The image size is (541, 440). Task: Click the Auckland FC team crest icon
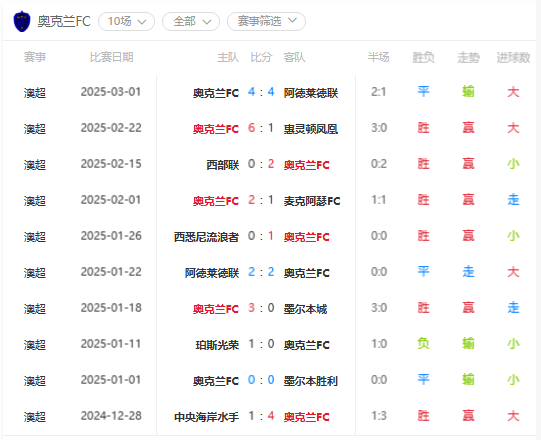point(22,21)
